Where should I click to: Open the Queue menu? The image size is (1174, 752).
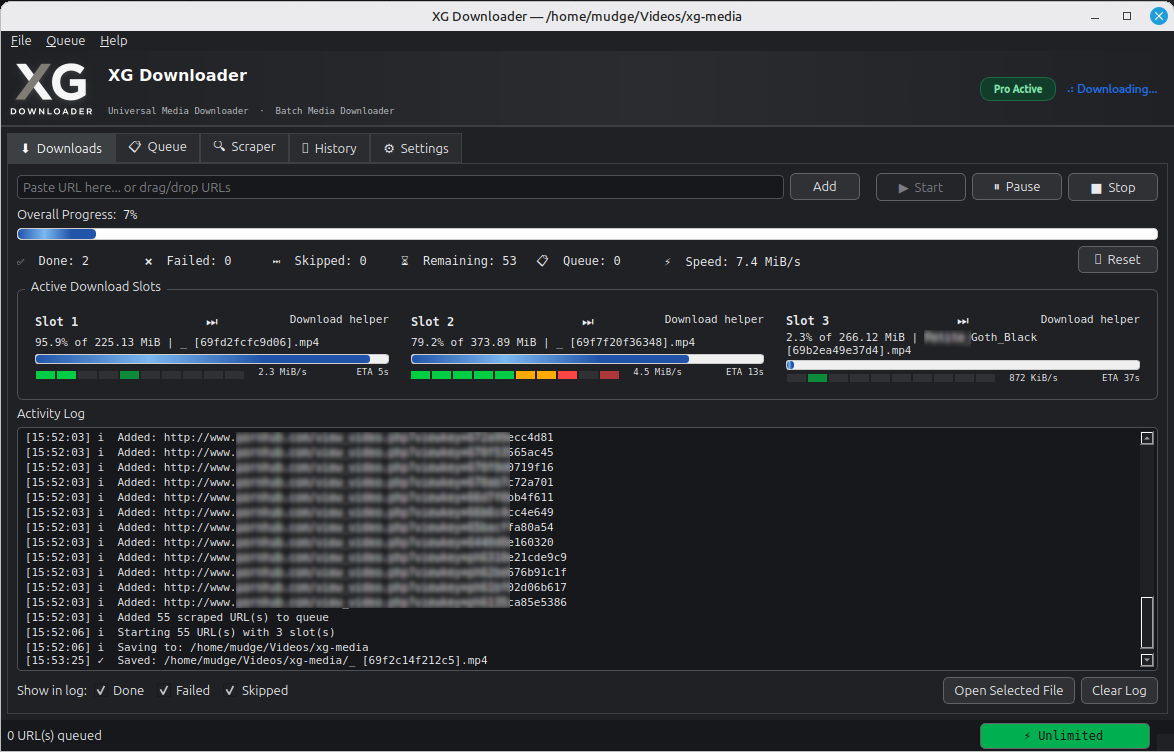pos(65,40)
